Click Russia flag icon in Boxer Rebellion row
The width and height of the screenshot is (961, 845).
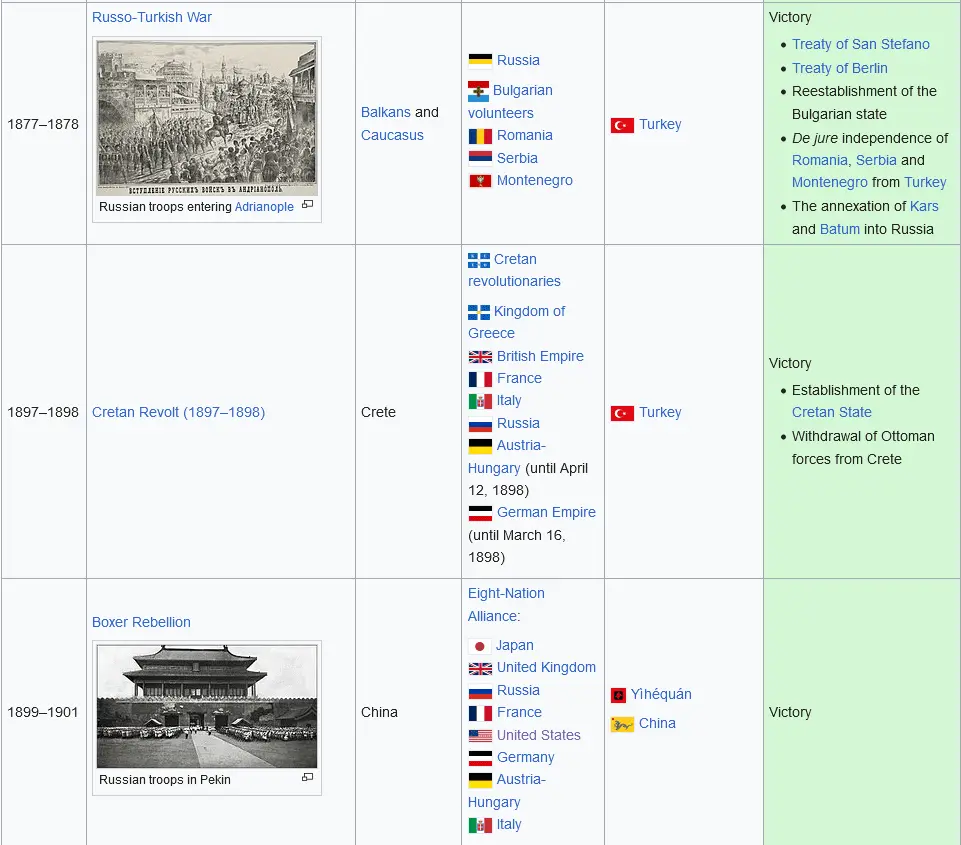coord(480,691)
